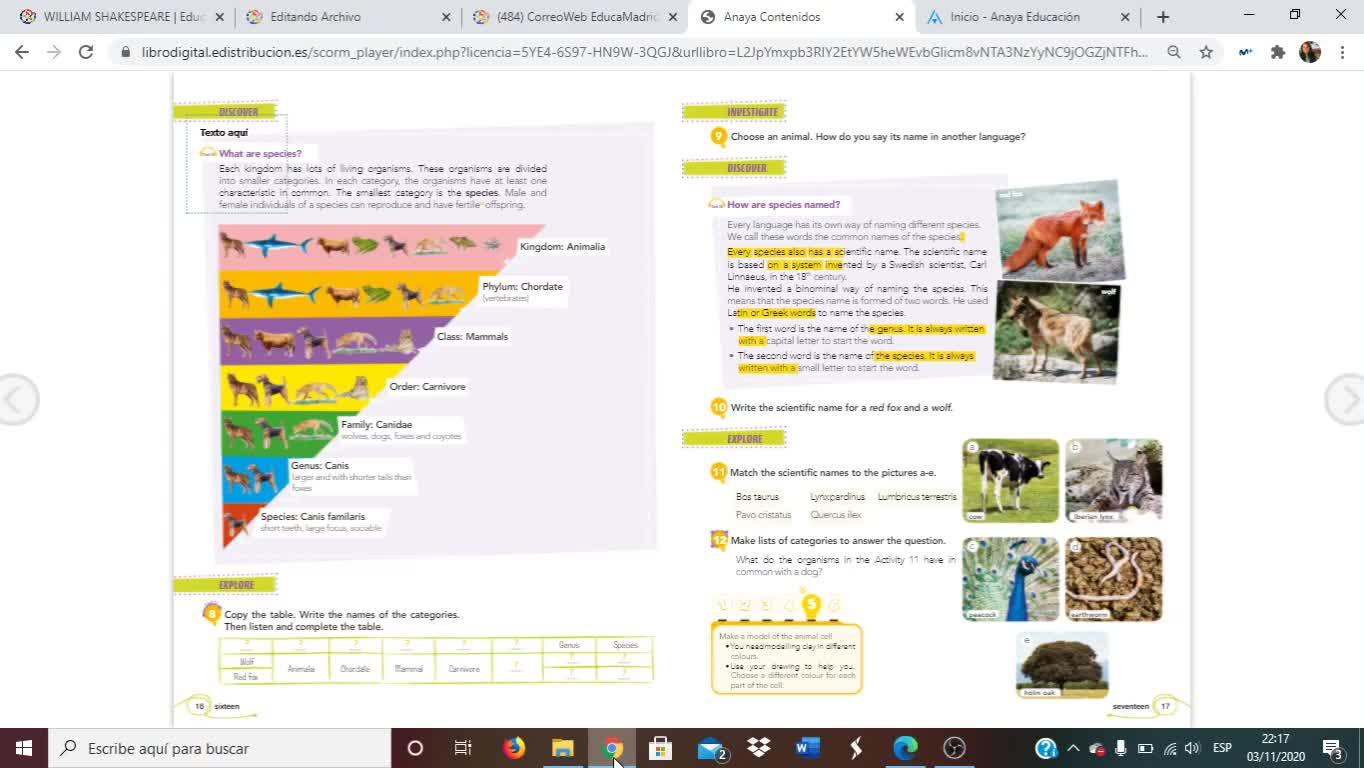
Task: Open Microsoft Edge from the taskbar
Action: click(x=905, y=748)
